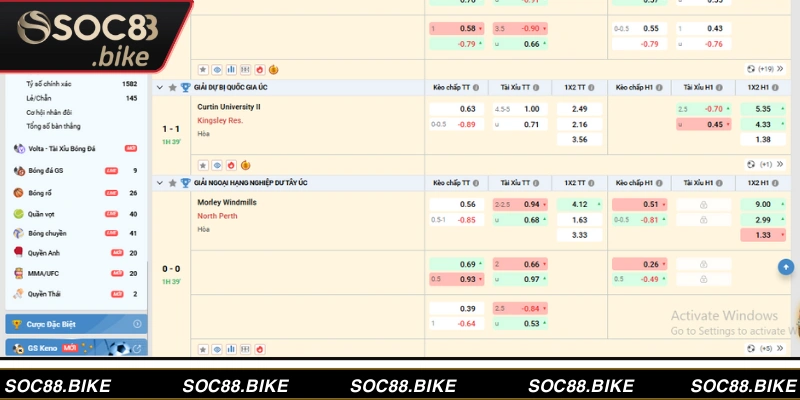The height and width of the screenshot is (400, 800).
Task: Click the Bóng đá GS football icon
Action: tap(18, 171)
